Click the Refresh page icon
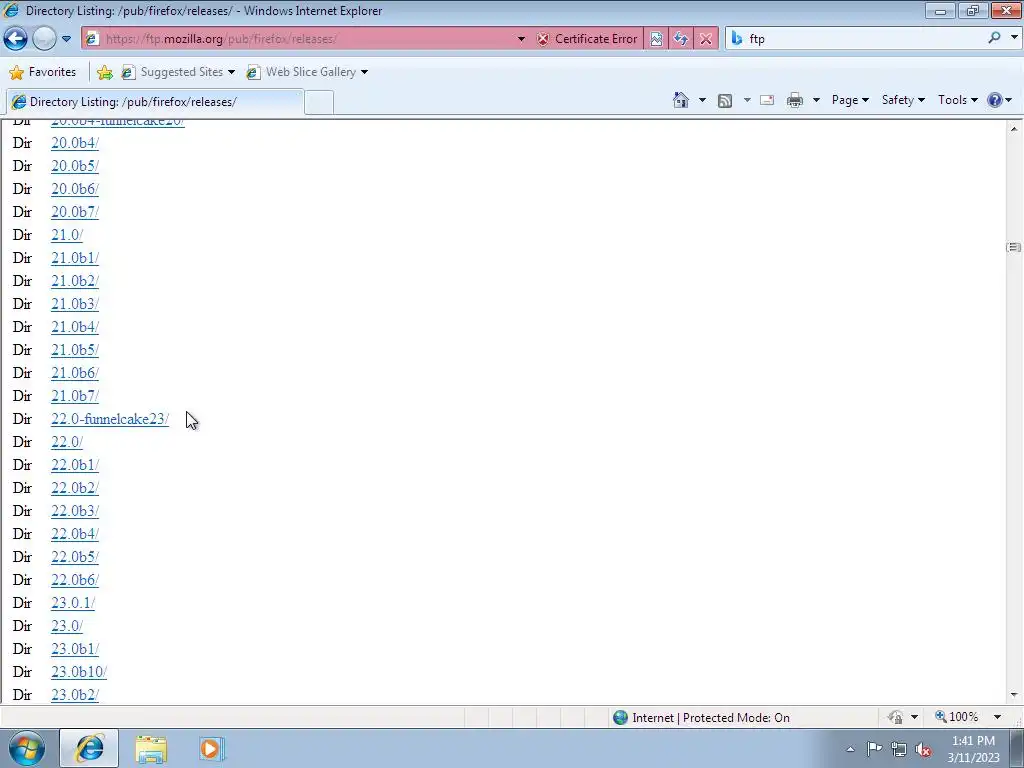This screenshot has height=768, width=1024. tap(680, 39)
